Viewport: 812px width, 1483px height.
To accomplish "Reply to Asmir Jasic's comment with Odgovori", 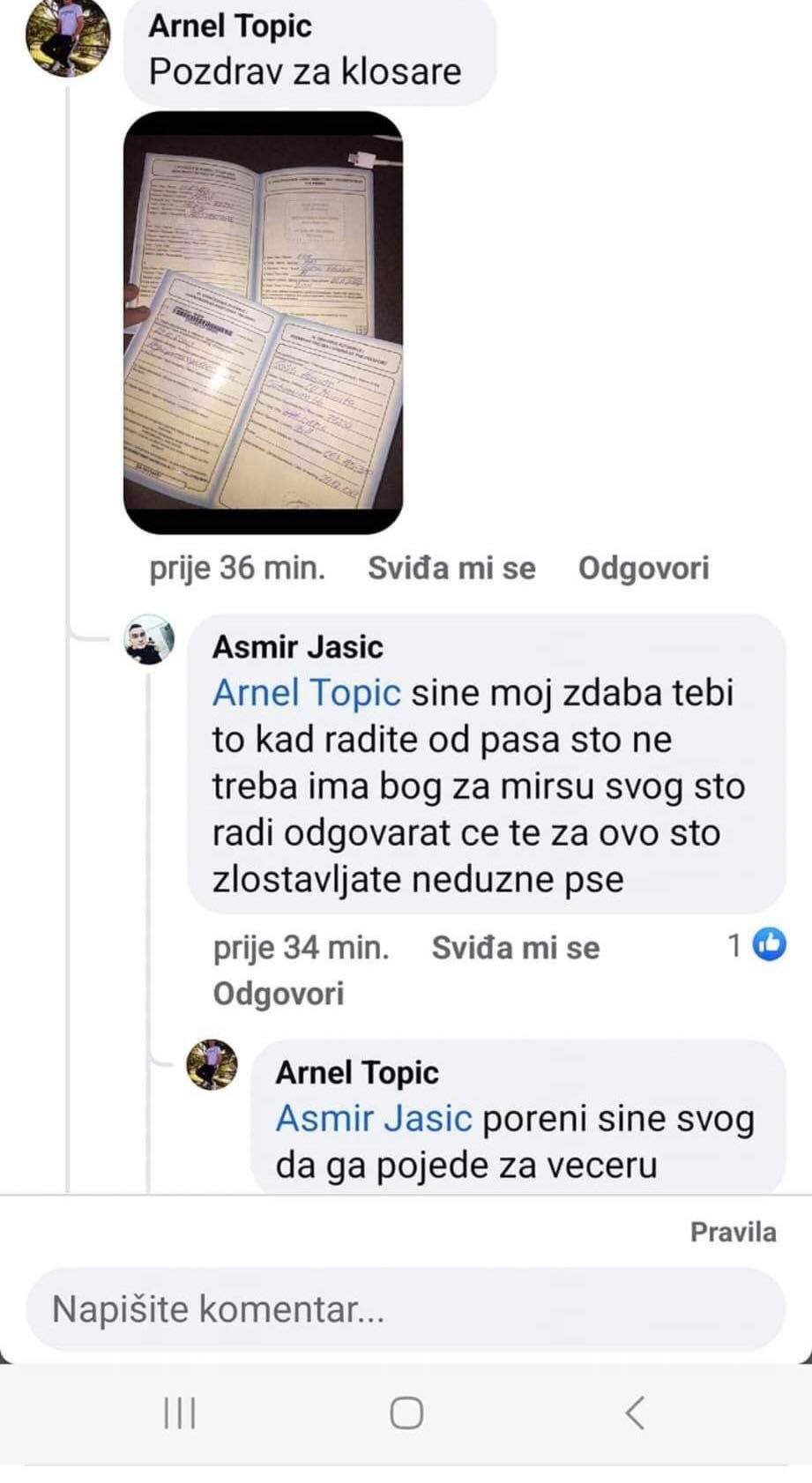I will pyautogui.click(x=279, y=994).
